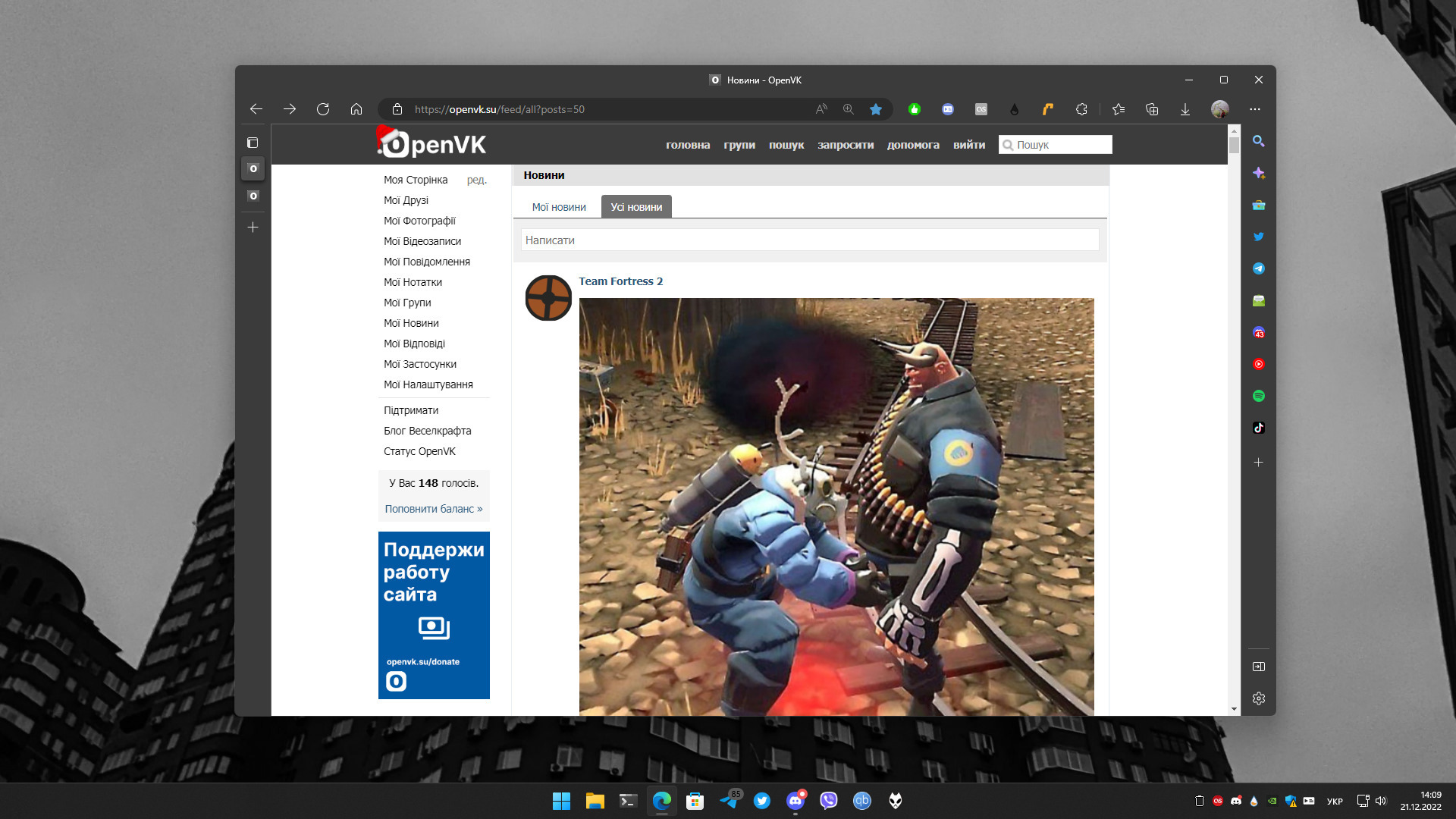Image resolution: width=1456 pixels, height=819 pixels.
Task: Click the page vertical scrollbar down arrow
Action: [x=1235, y=709]
